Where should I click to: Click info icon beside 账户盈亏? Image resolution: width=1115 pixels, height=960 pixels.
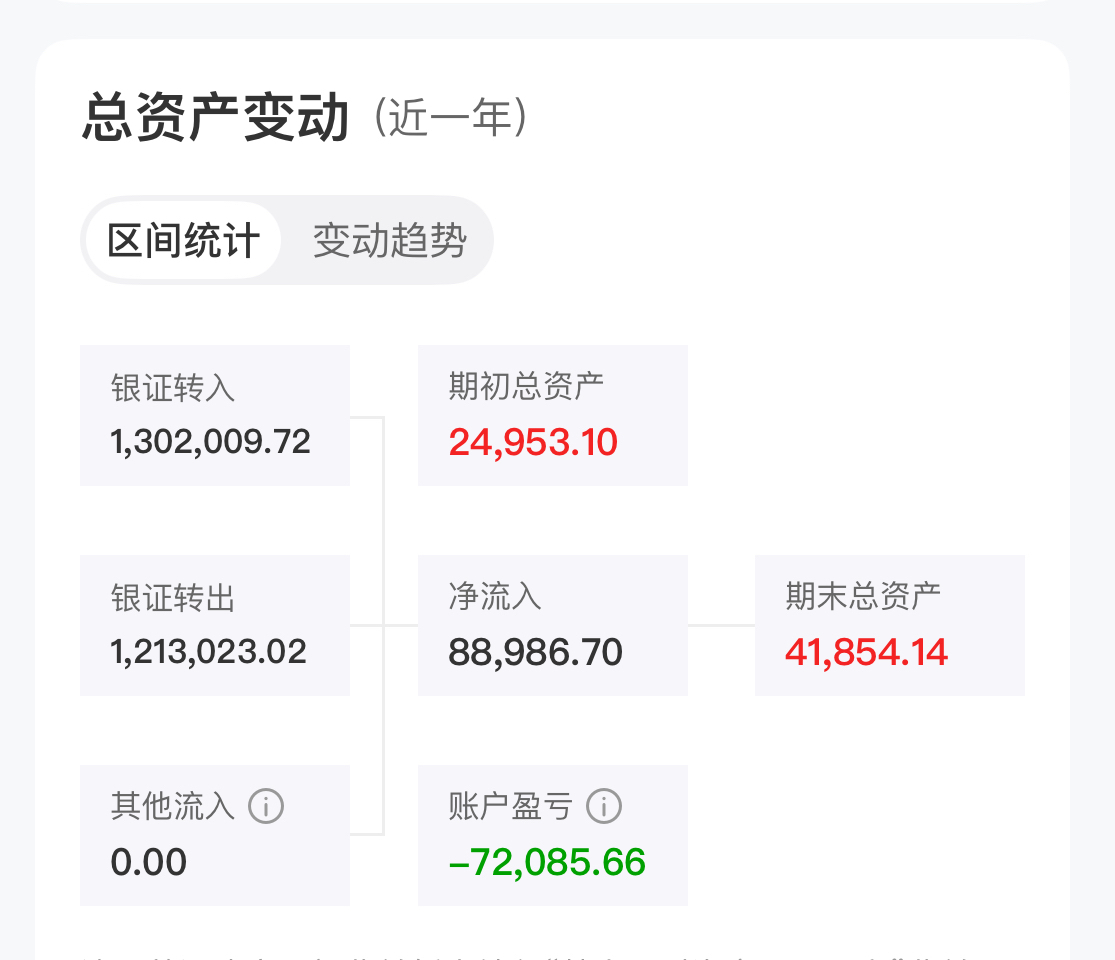click(x=604, y=805)
